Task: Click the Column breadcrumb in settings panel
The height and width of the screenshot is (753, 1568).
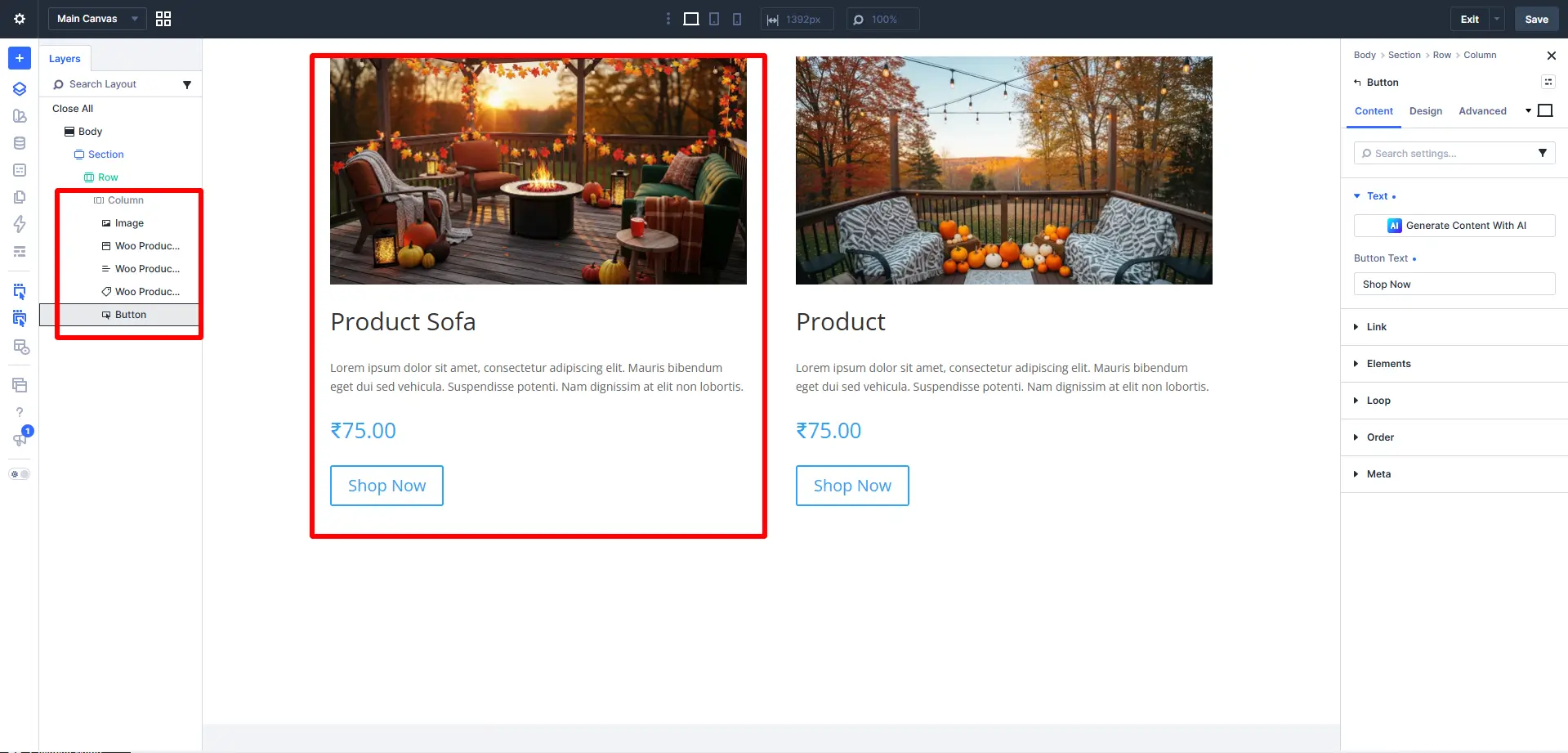Action: tap(1480, 55)
